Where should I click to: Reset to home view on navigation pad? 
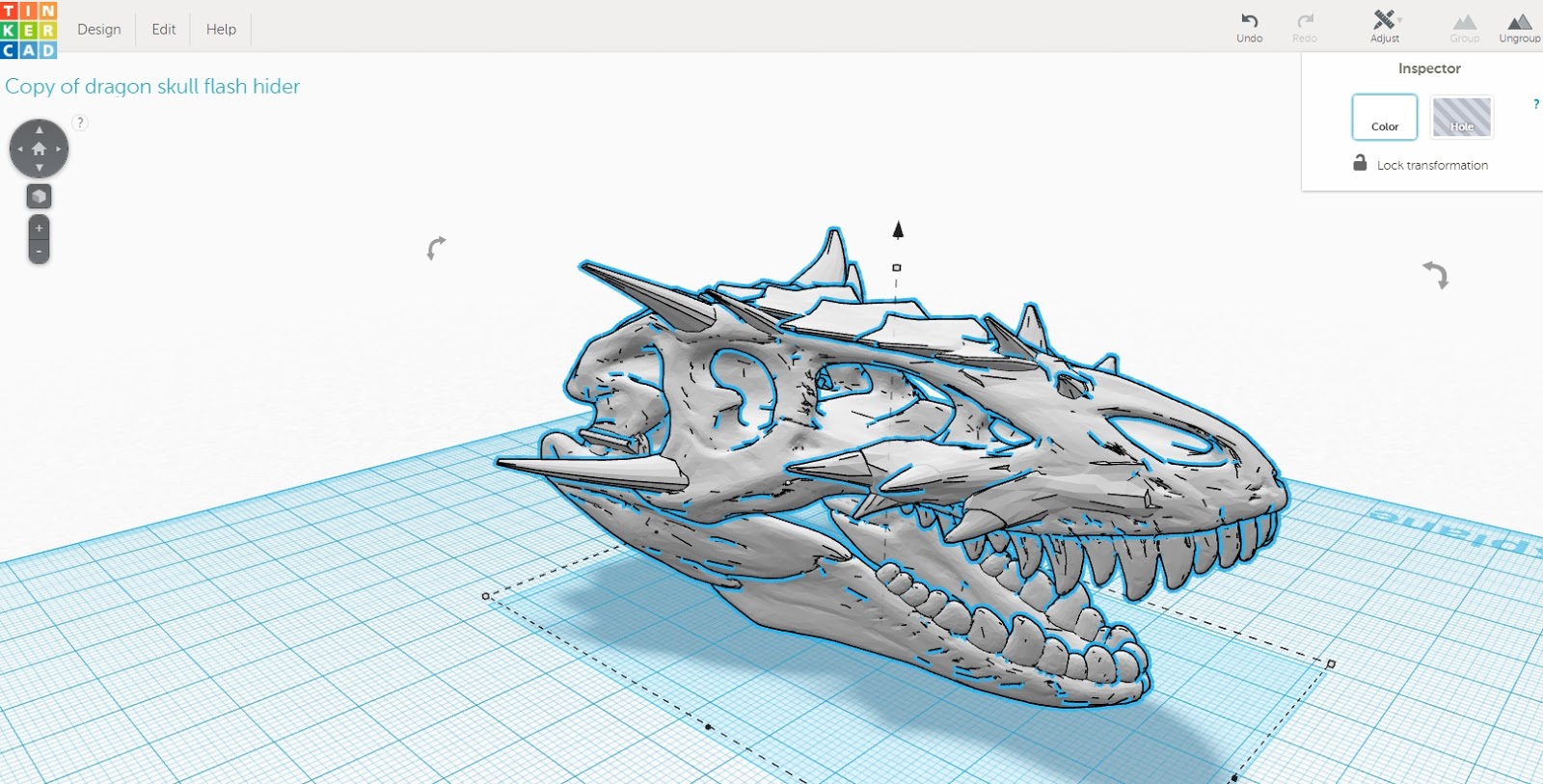click(39, 149)
